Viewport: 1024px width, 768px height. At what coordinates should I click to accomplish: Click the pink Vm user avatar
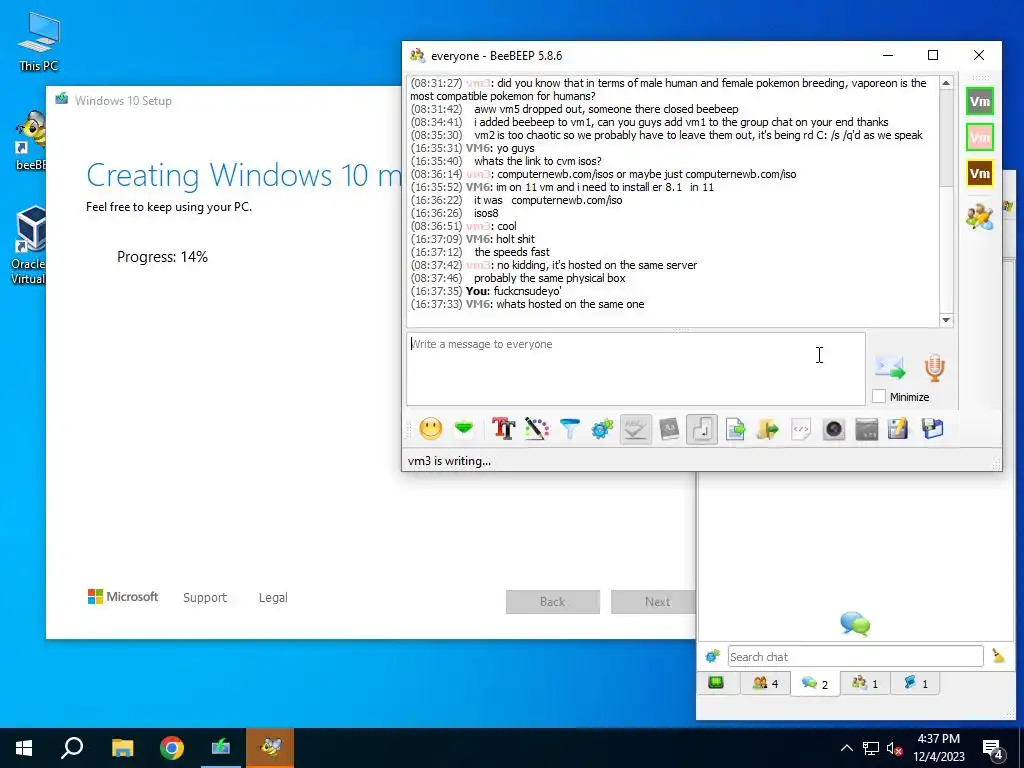(x=980, y=137)
